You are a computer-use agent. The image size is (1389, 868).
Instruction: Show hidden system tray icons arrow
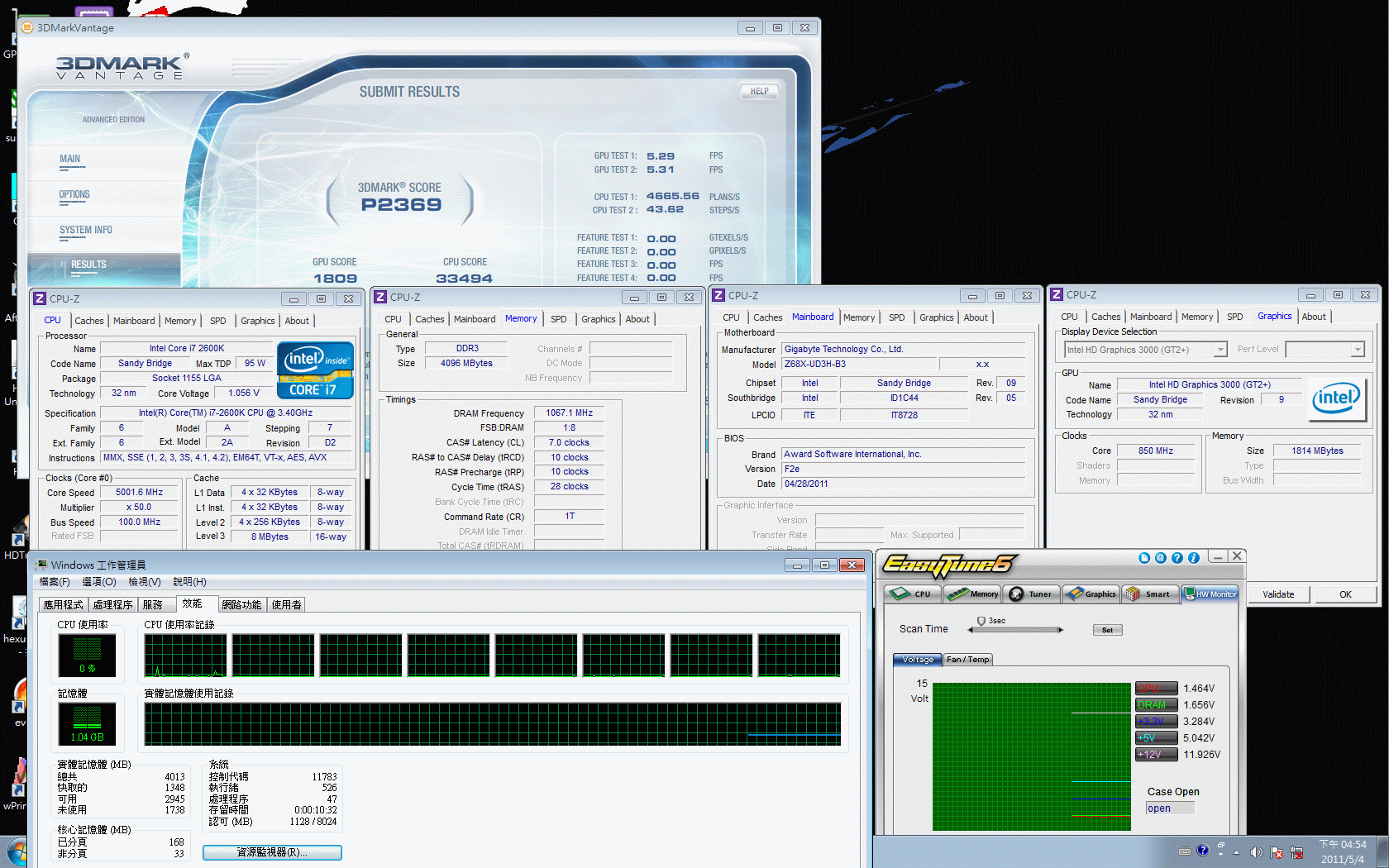click(x=1237, y=852)
